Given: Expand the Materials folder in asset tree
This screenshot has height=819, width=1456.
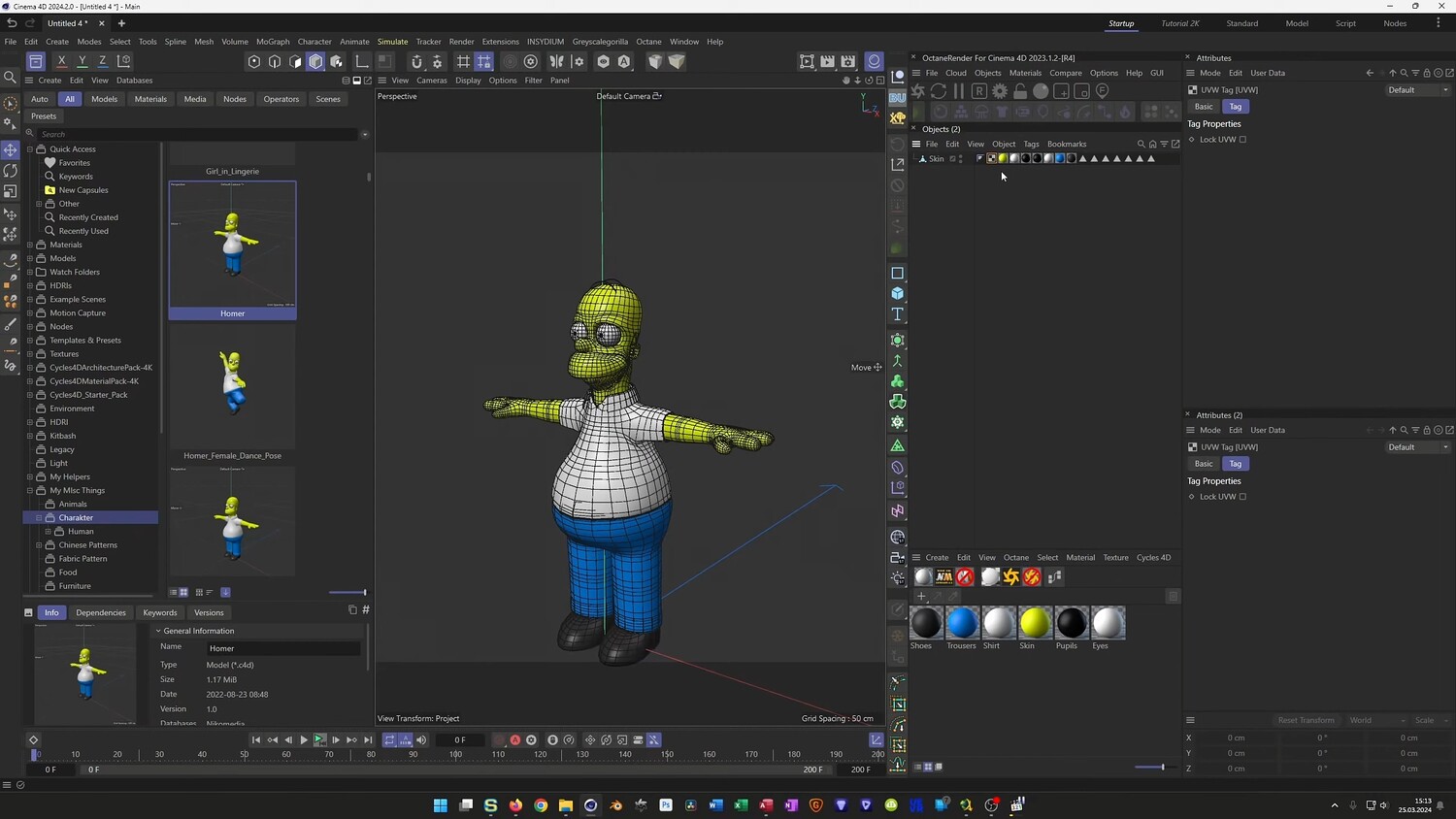Looking at the screenshot, I should click(30, 245).
